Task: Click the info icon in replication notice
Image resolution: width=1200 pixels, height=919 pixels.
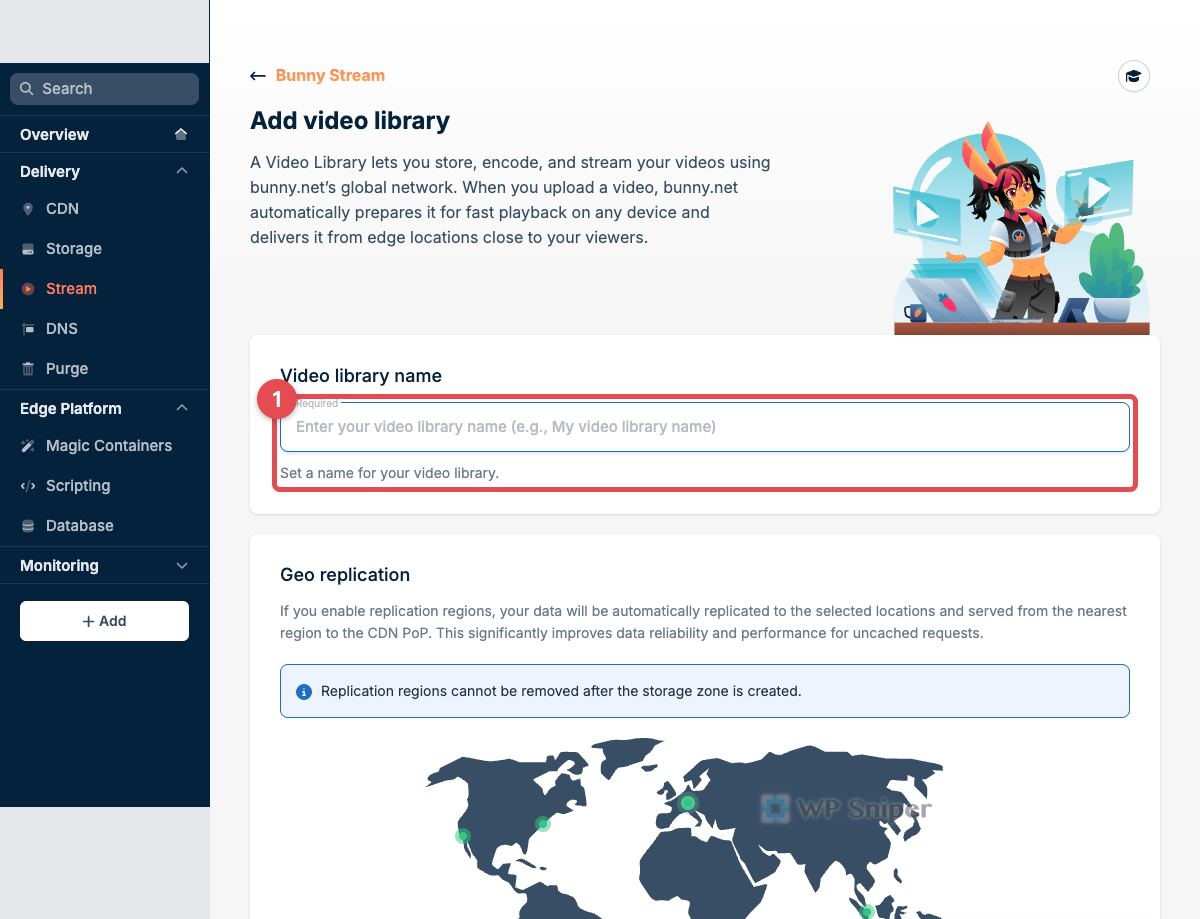Action: point(304,691)
